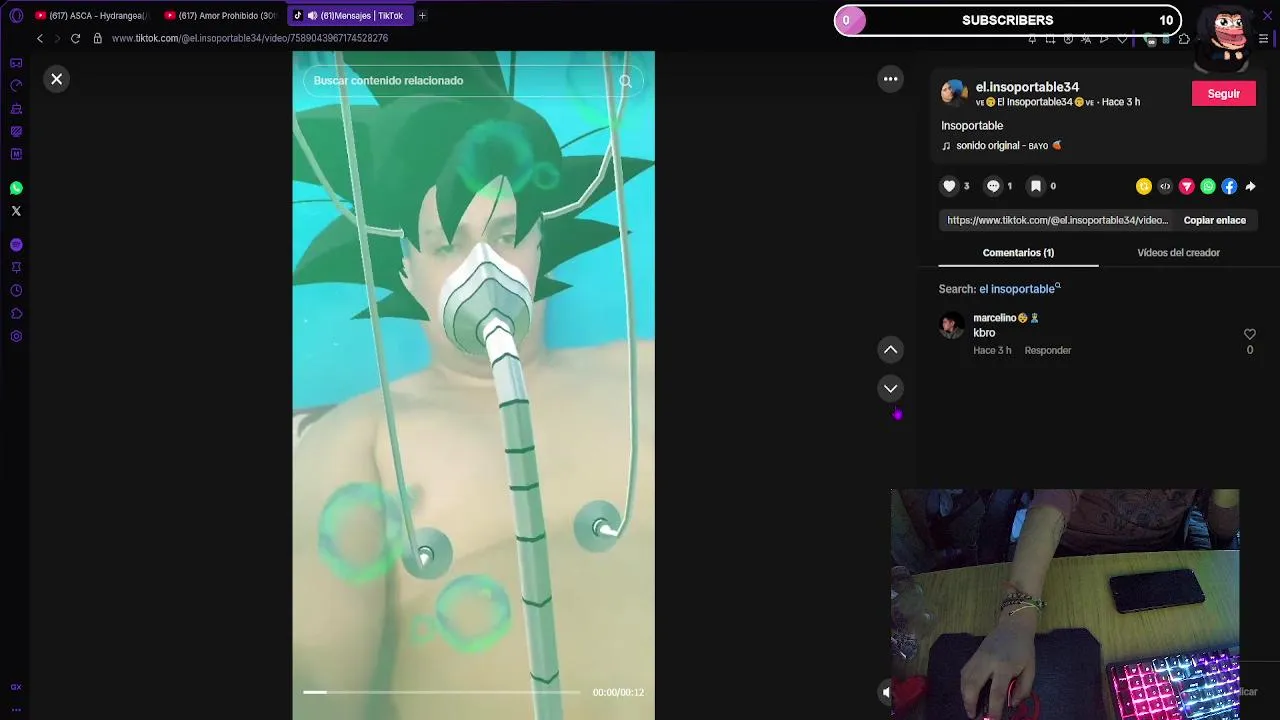This screenshot has height=720, width=1280.
Task: Click the embed code icon
Action: [x=1165, y=186]
